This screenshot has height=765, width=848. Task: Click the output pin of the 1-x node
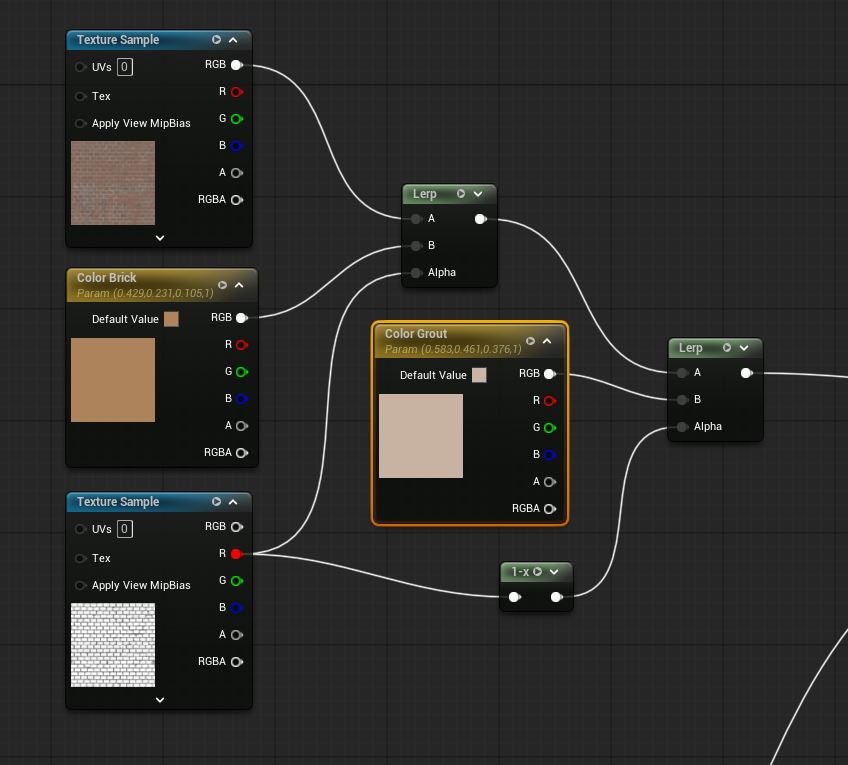click(x=557, y=596)
